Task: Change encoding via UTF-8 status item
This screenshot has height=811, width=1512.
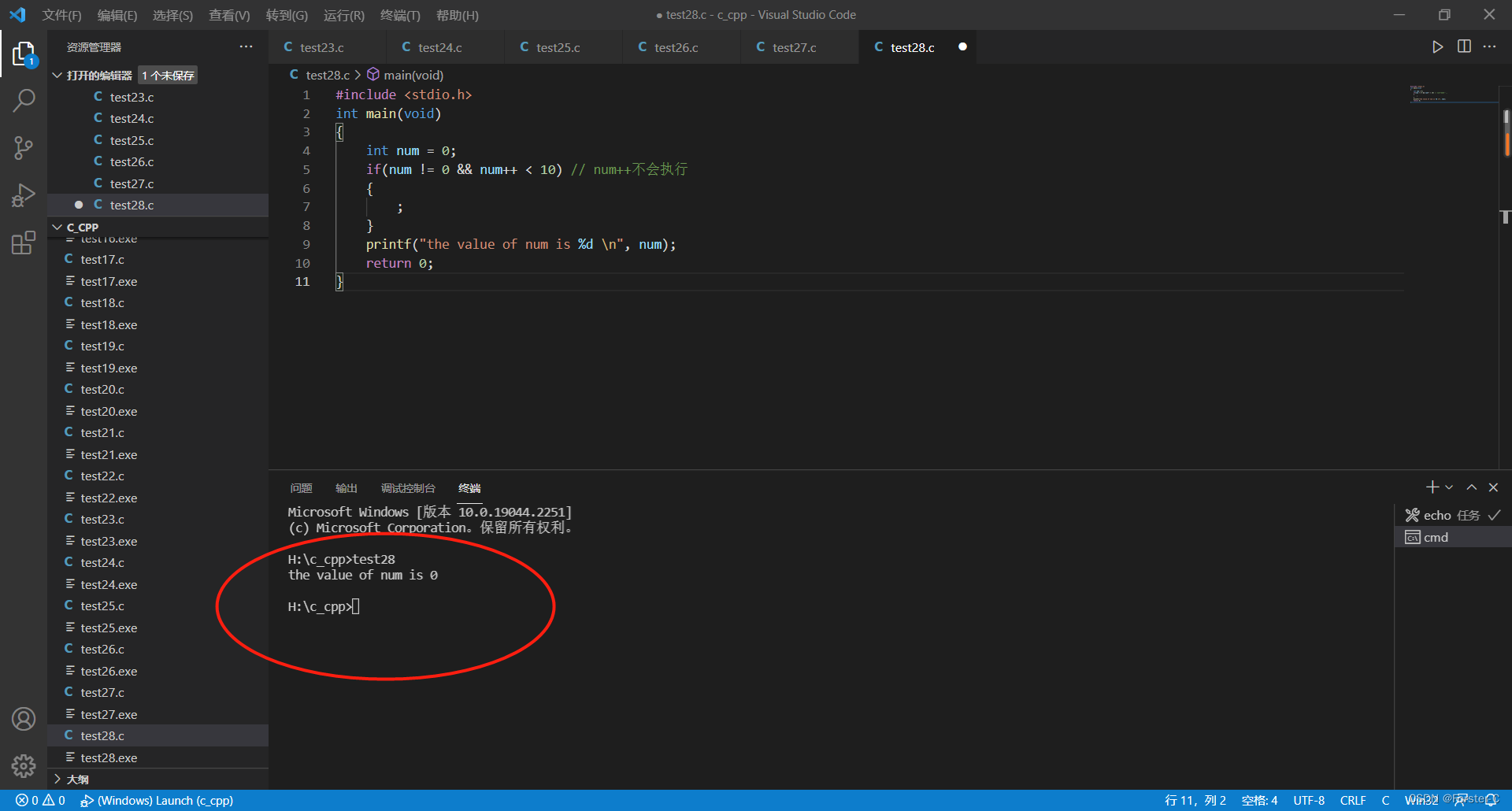Action: pyautogui.click(x=1309, y=800)
